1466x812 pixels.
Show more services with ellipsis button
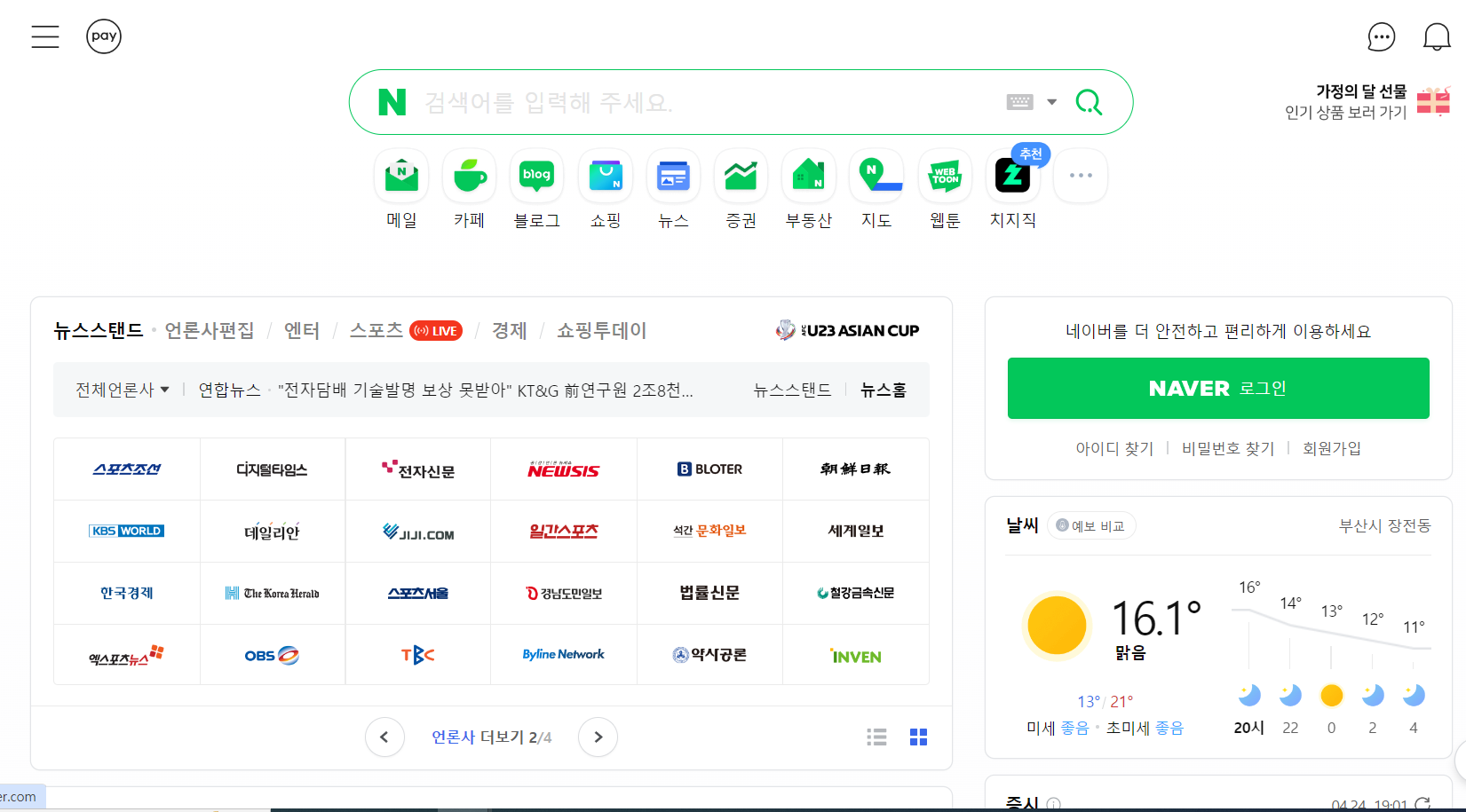click(1081, 176)
